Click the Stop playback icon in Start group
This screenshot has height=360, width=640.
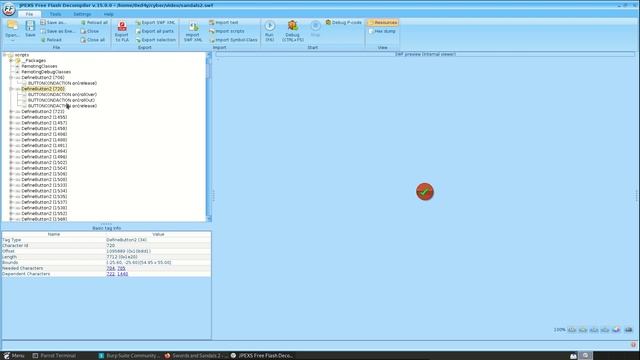pos(315,26)
